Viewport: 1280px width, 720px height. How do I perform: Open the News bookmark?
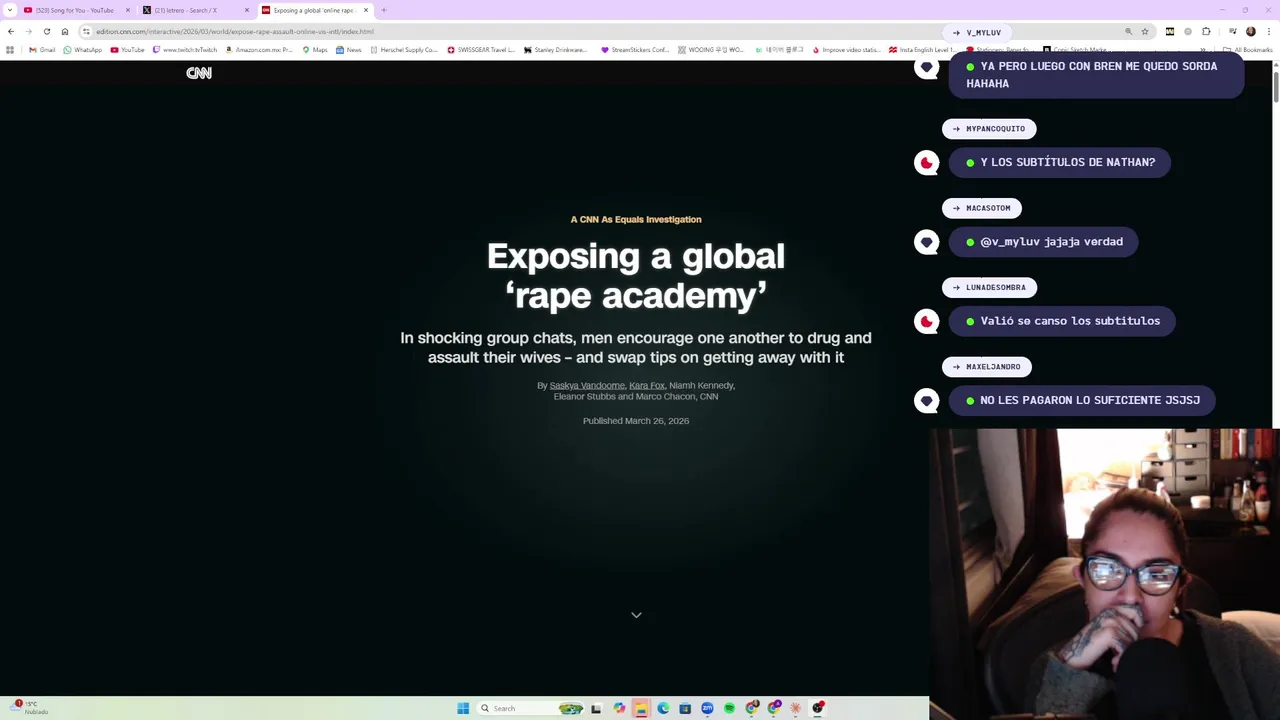[x=349, y=50]
